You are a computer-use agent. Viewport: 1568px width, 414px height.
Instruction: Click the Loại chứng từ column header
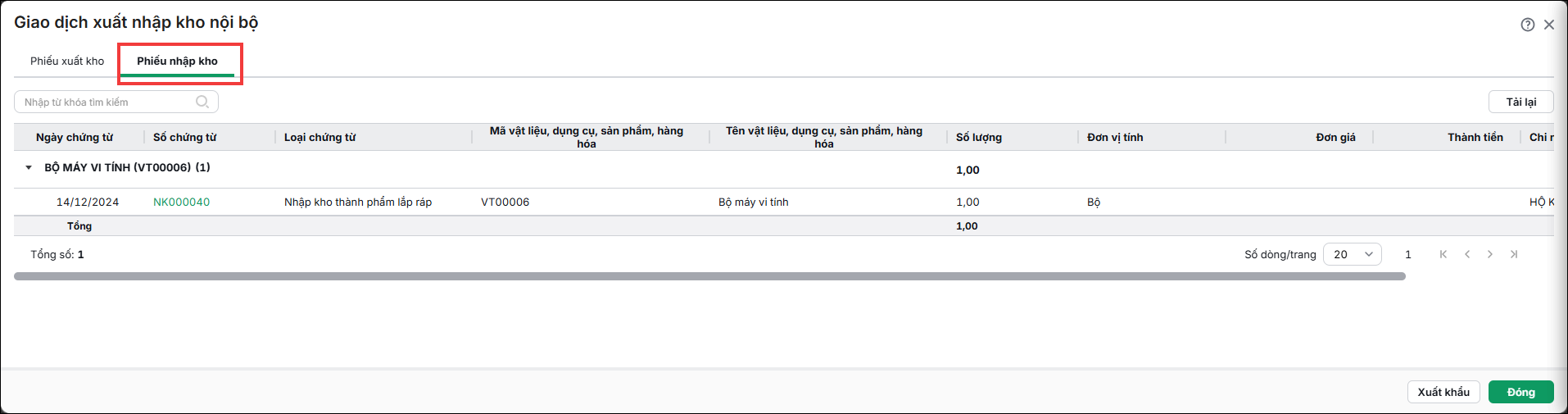click(x=320, y=137)
